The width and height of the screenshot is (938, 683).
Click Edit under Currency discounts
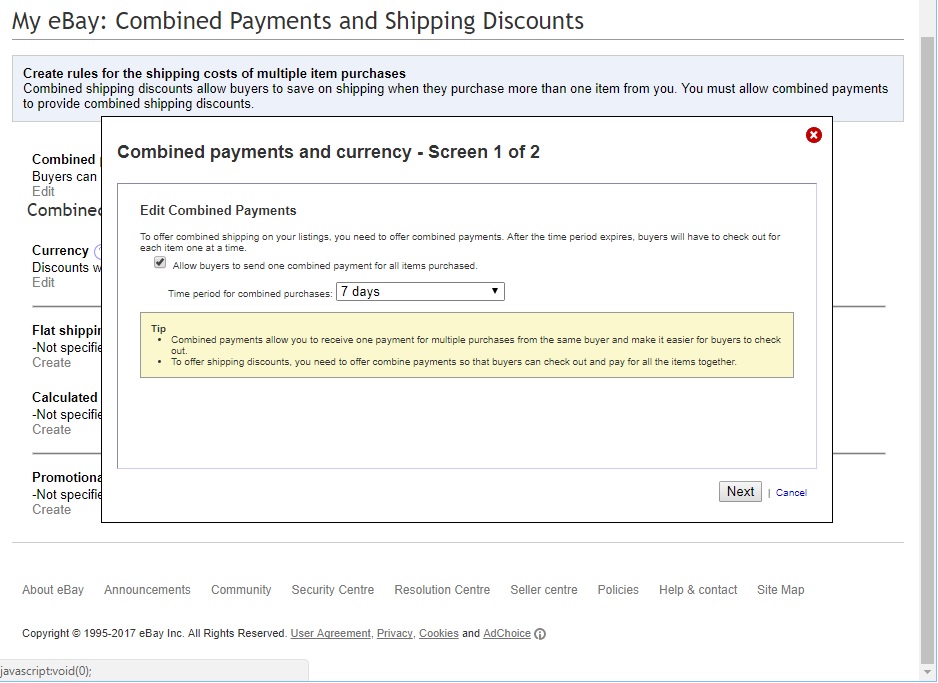[43, 282]
